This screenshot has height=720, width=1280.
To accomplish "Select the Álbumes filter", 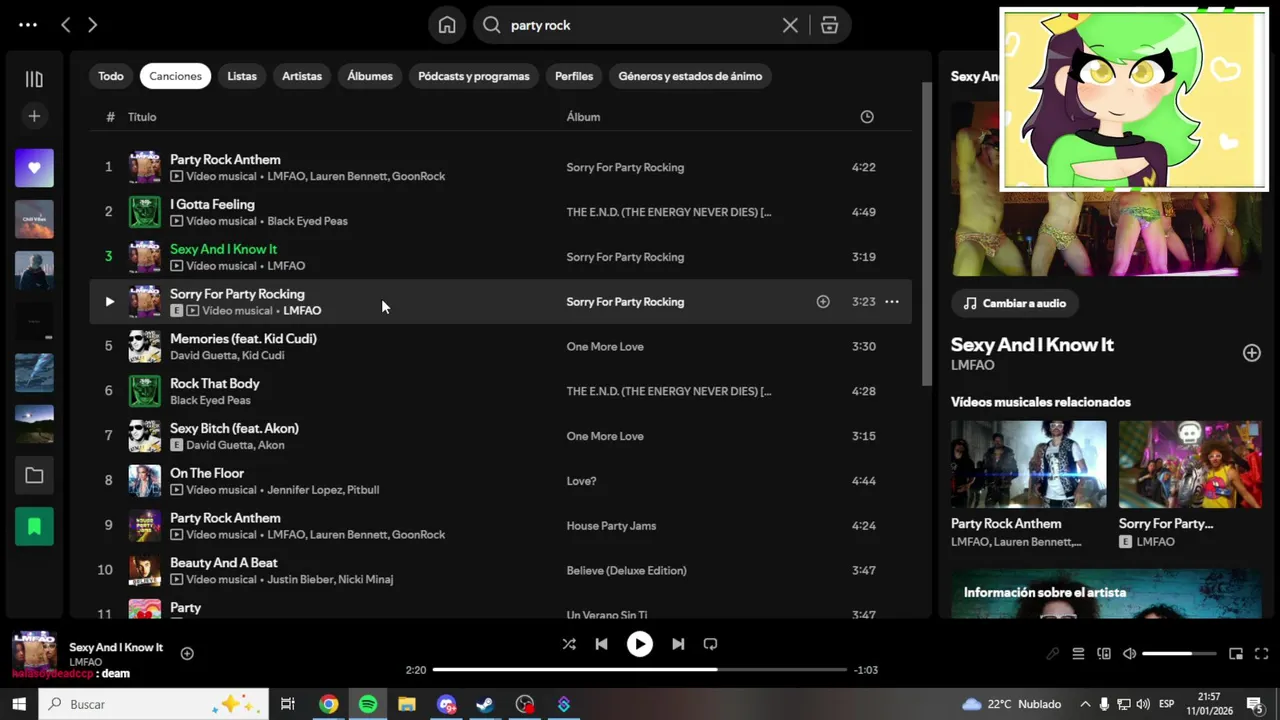I will 370,76.
